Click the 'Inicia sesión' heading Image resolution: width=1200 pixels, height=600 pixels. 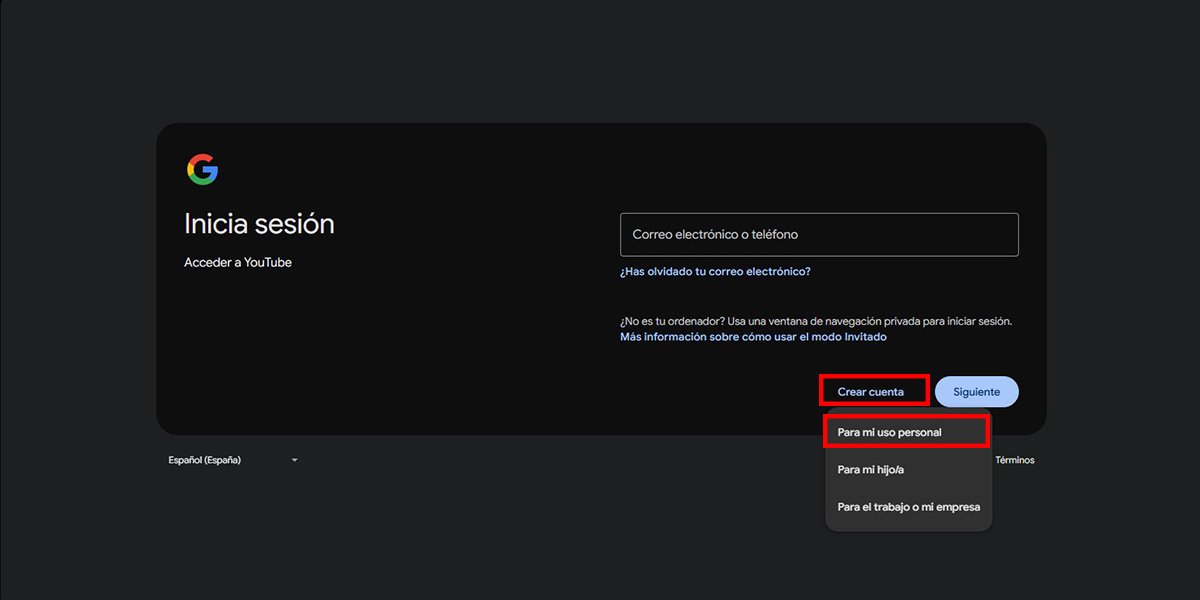coord(259,223)
